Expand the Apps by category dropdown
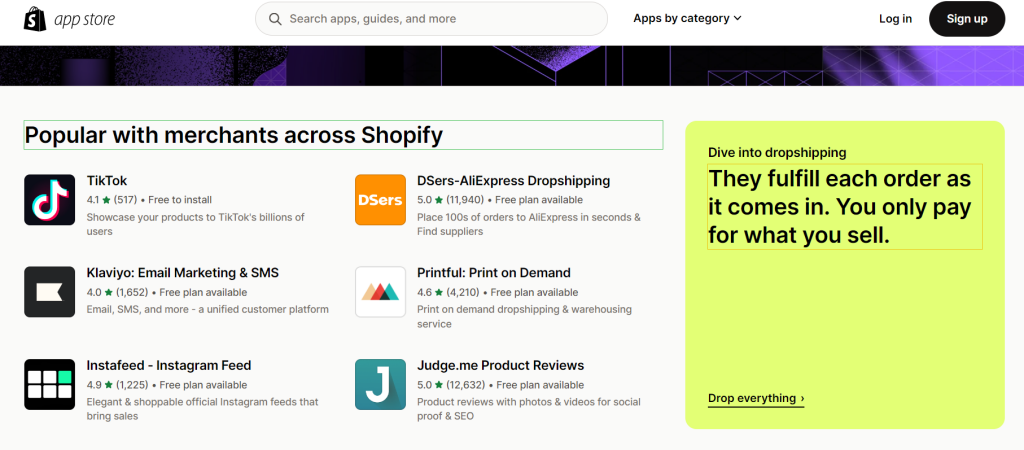The width and height of the screenshot is (1024, 450). pyautogui.click(x=687, y=18)
